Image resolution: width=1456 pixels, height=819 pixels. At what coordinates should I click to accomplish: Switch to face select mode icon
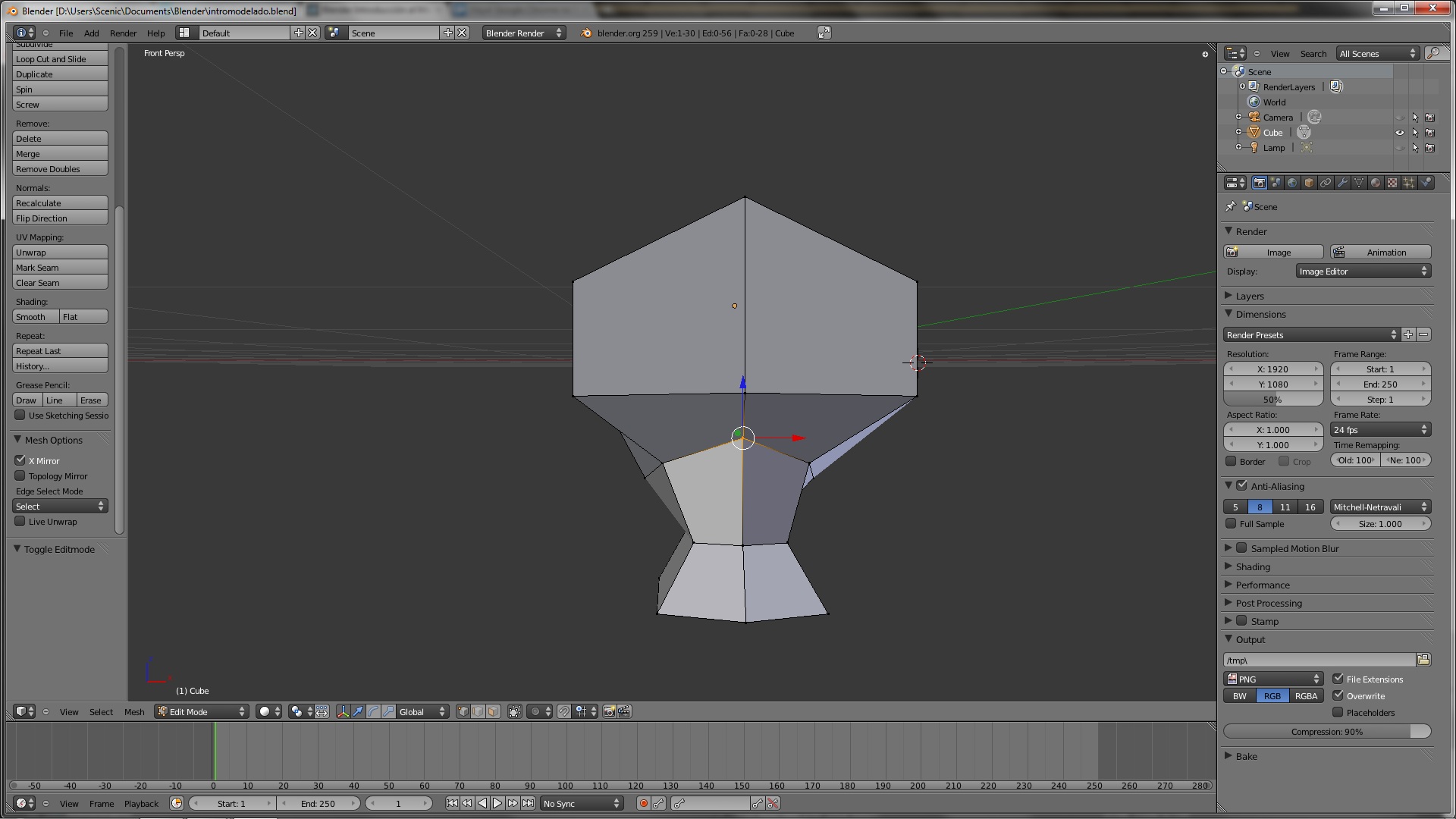[x=494, y=712]
